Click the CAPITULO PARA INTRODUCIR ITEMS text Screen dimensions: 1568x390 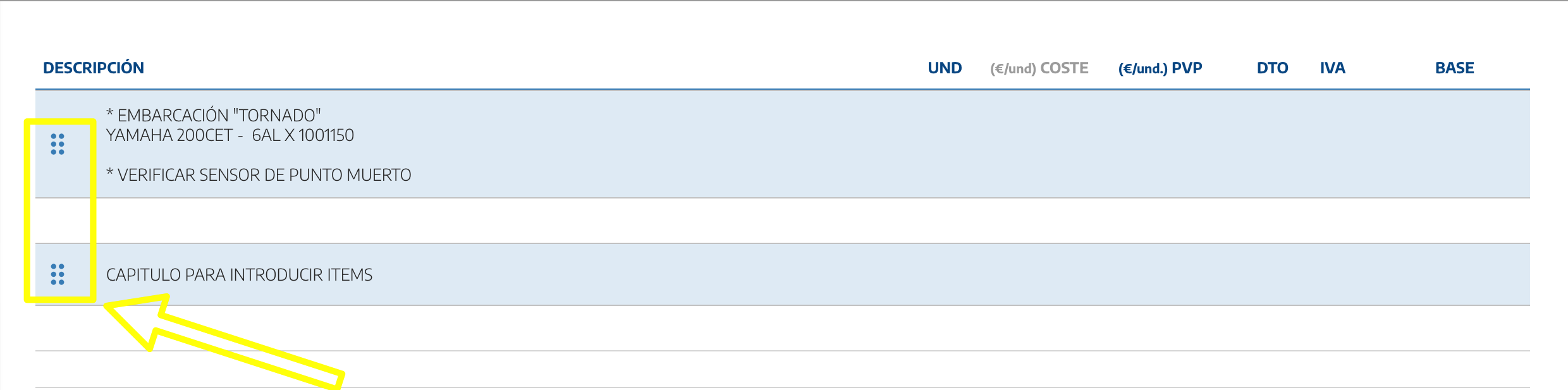[239, 275]
